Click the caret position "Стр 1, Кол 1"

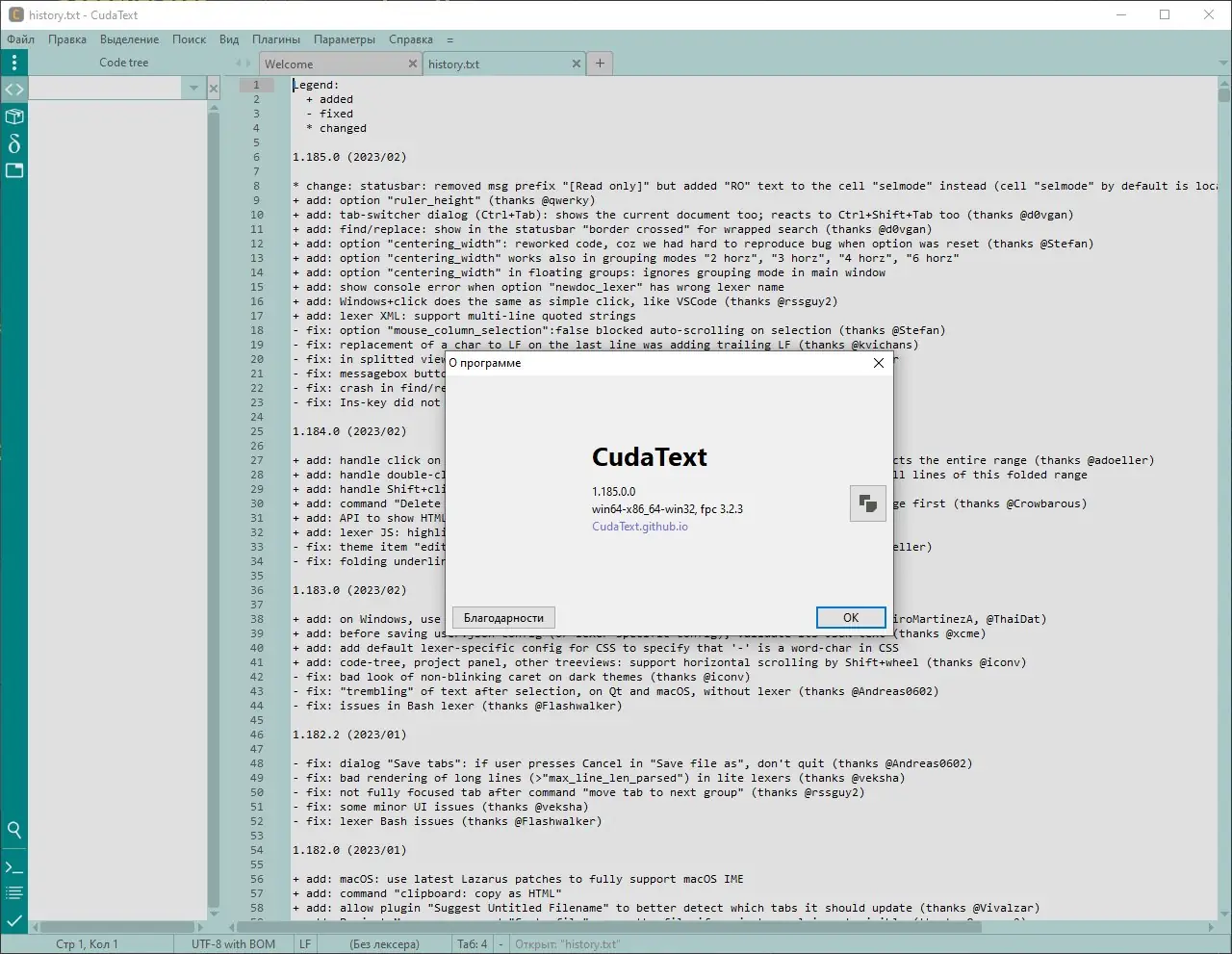(88, 944)
